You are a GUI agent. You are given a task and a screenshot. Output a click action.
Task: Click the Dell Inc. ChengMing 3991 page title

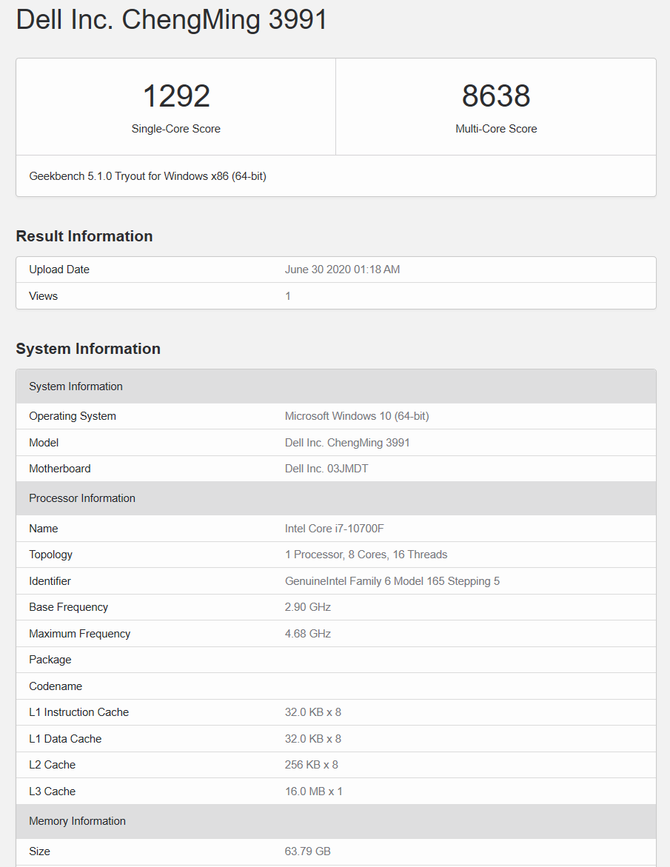point(172,20)
